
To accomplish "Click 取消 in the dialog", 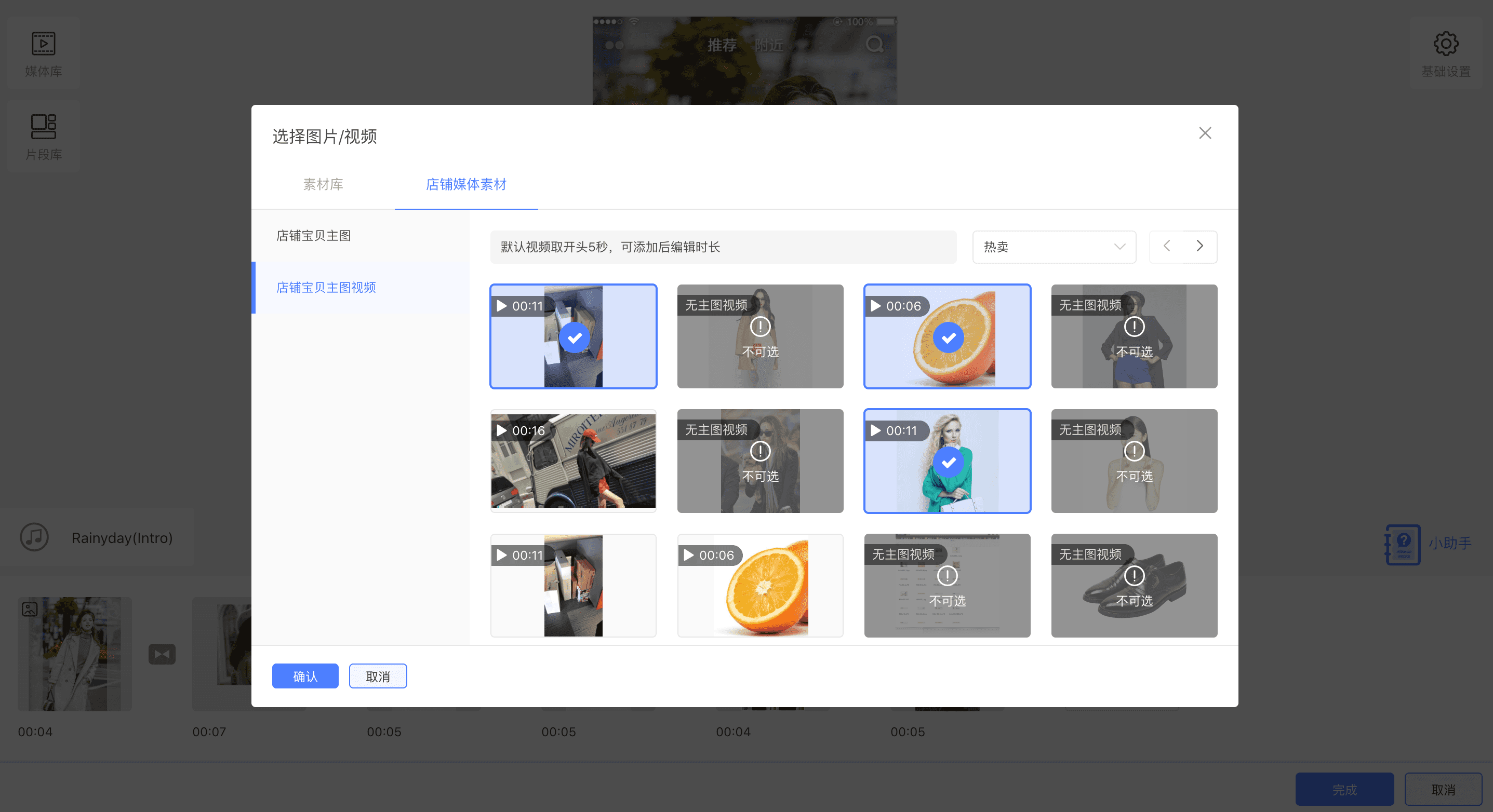I will (378, 676).
